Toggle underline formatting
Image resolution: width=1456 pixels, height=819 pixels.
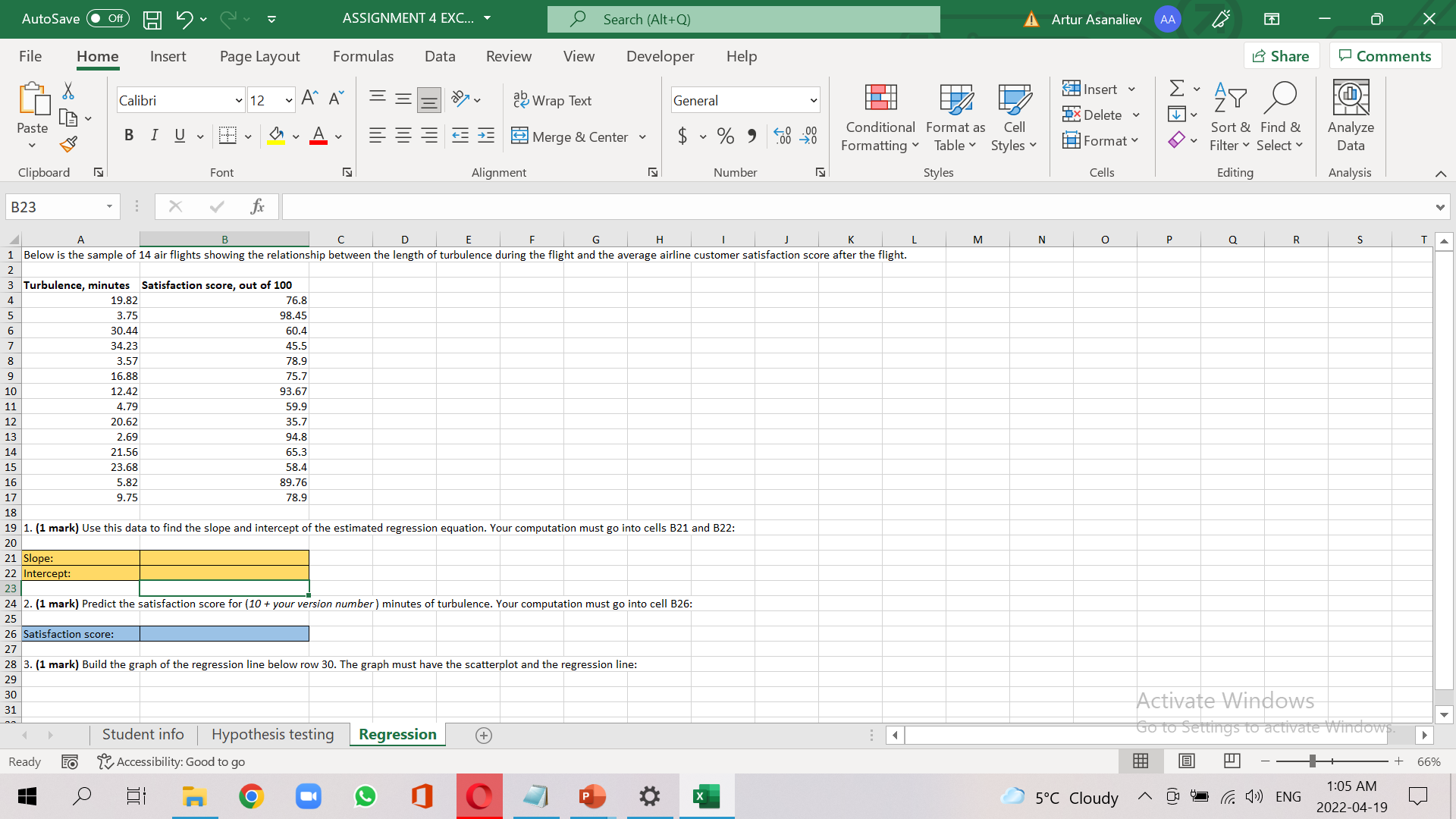[x=178, y=135]
